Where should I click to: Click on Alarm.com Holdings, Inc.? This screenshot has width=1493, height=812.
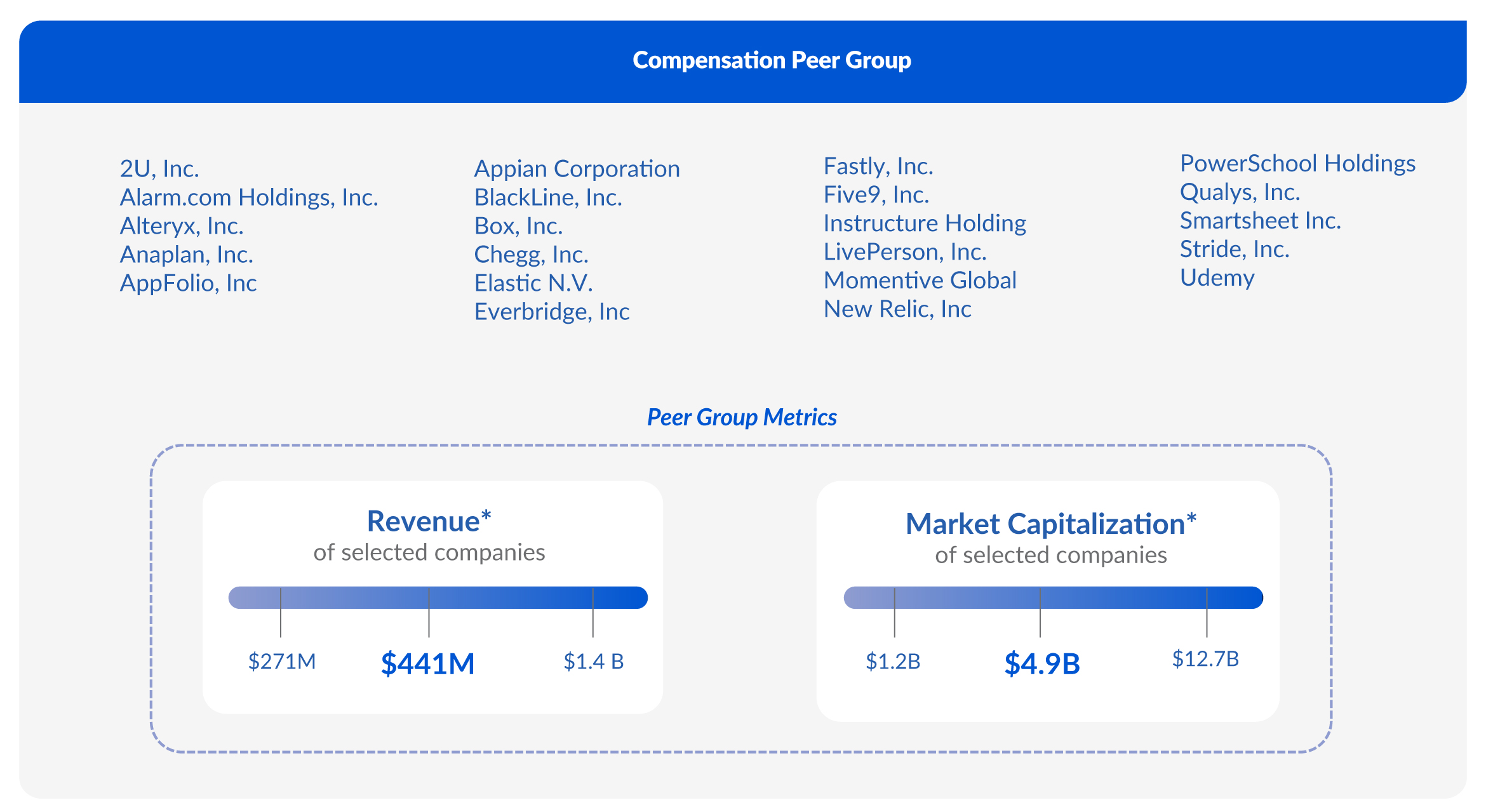pos(249,197)
